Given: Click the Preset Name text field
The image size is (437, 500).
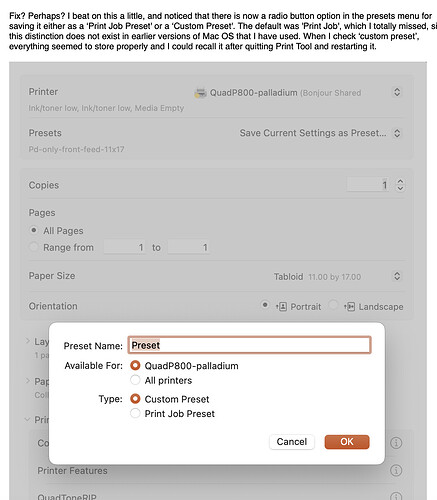Looking at the screenshot, I should (249, 345).
